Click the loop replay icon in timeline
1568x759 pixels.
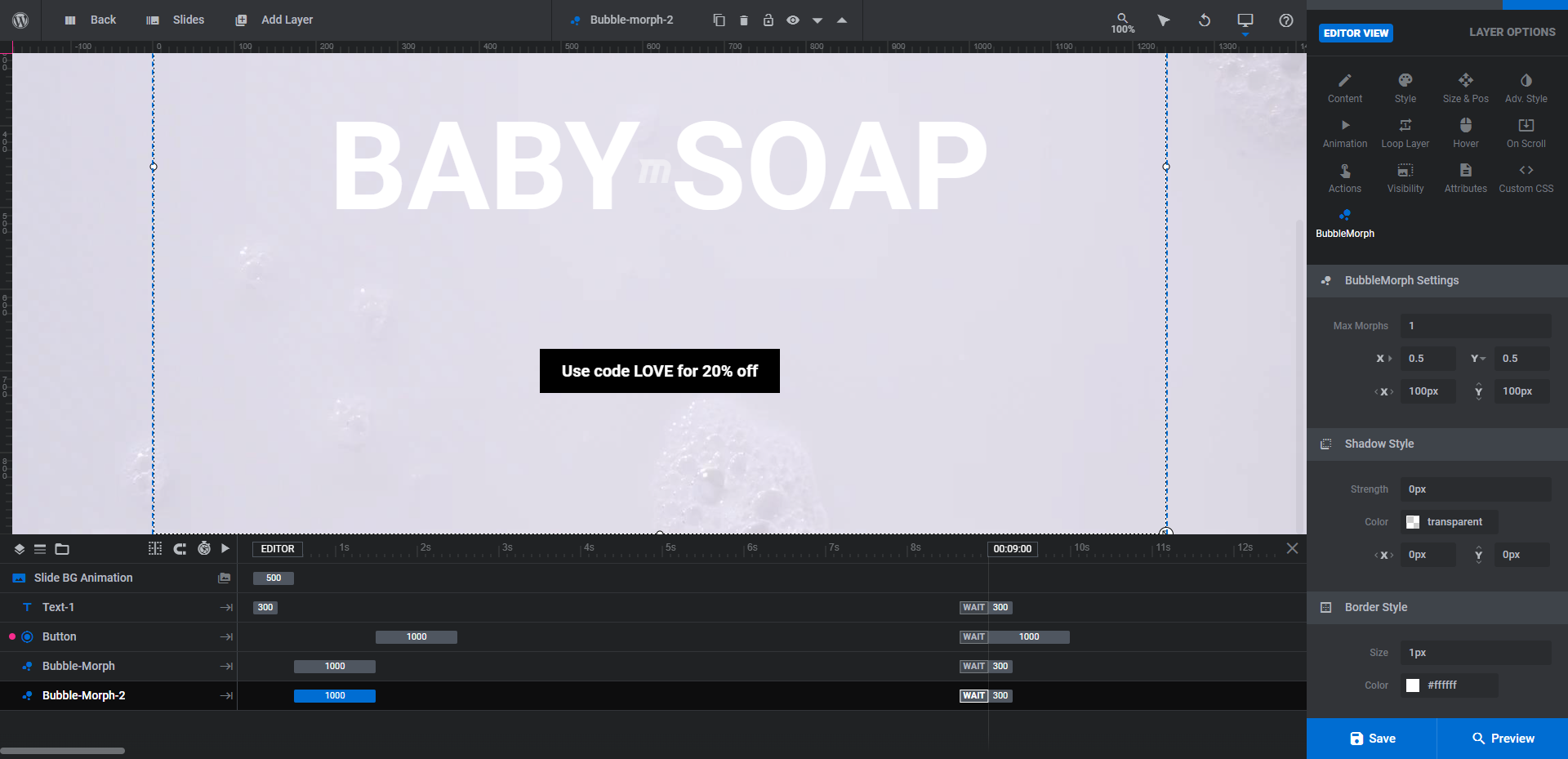point(180,549)
